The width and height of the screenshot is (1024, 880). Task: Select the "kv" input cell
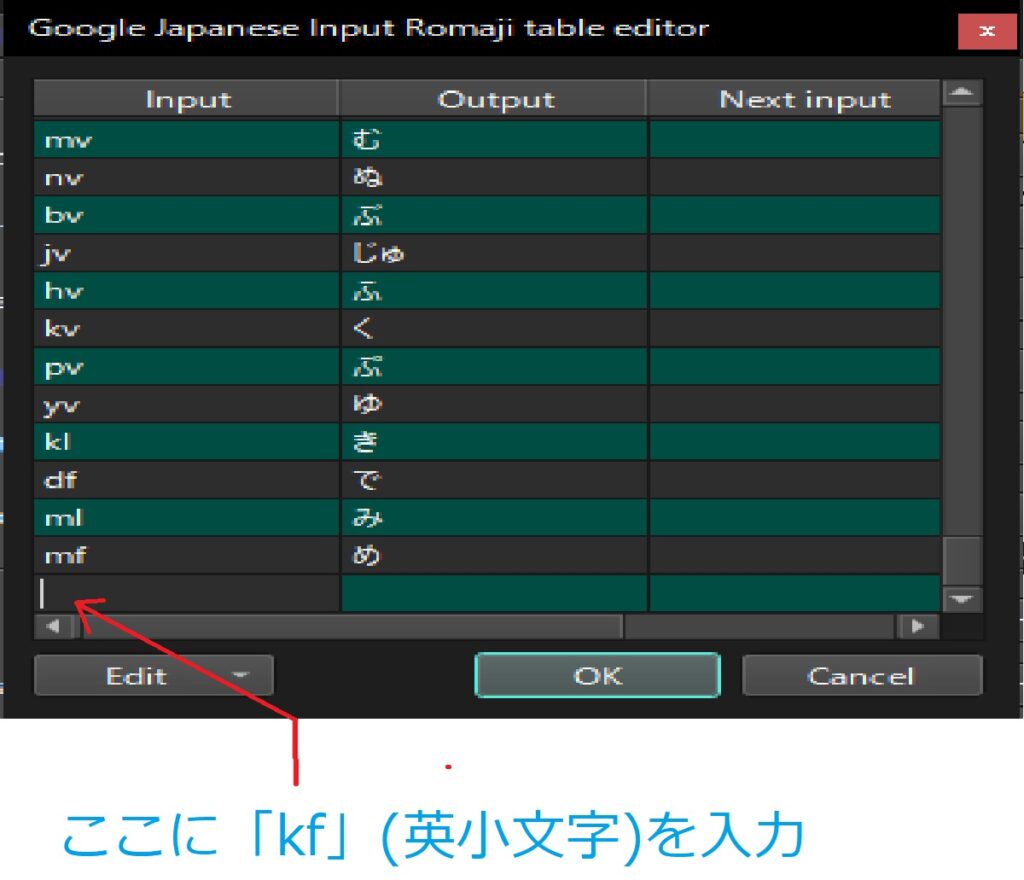click(x=187, y=328)
